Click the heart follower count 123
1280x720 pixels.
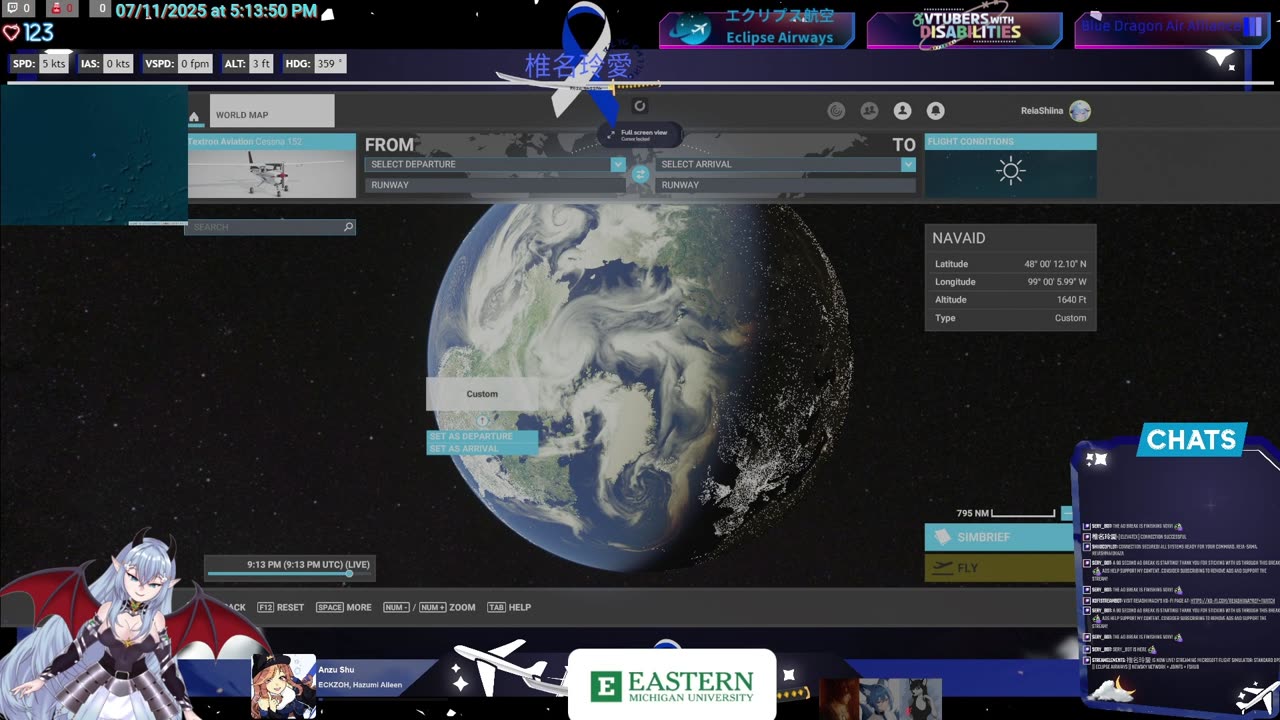coord(28,33)
